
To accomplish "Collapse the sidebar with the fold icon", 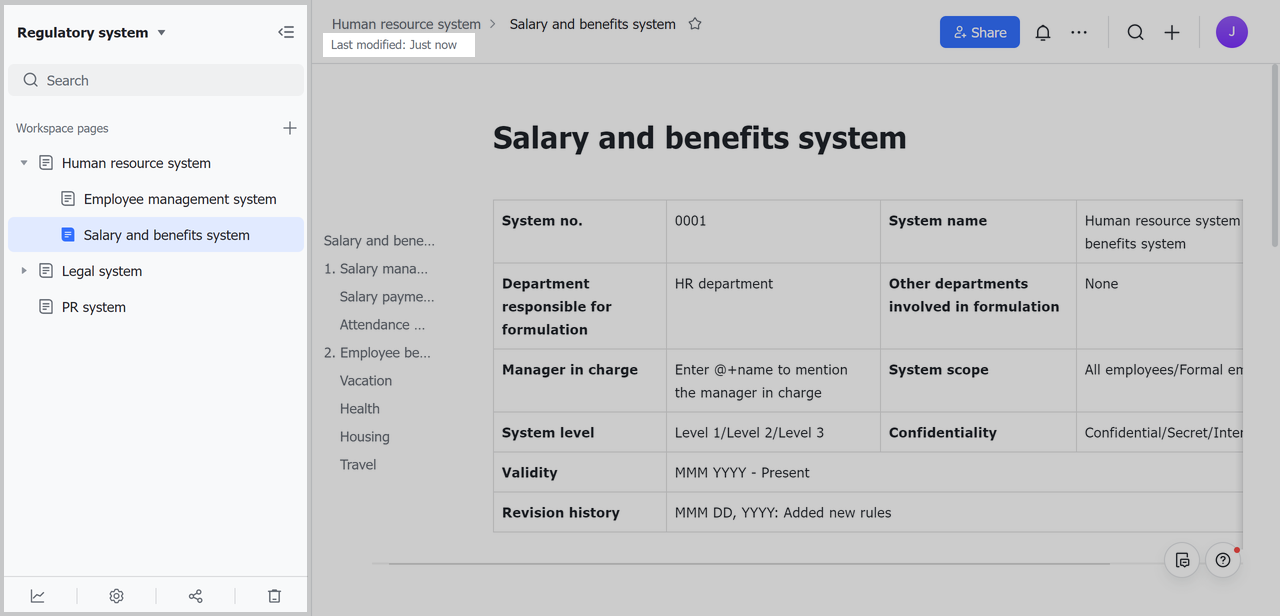I will [x=286, y=32].
